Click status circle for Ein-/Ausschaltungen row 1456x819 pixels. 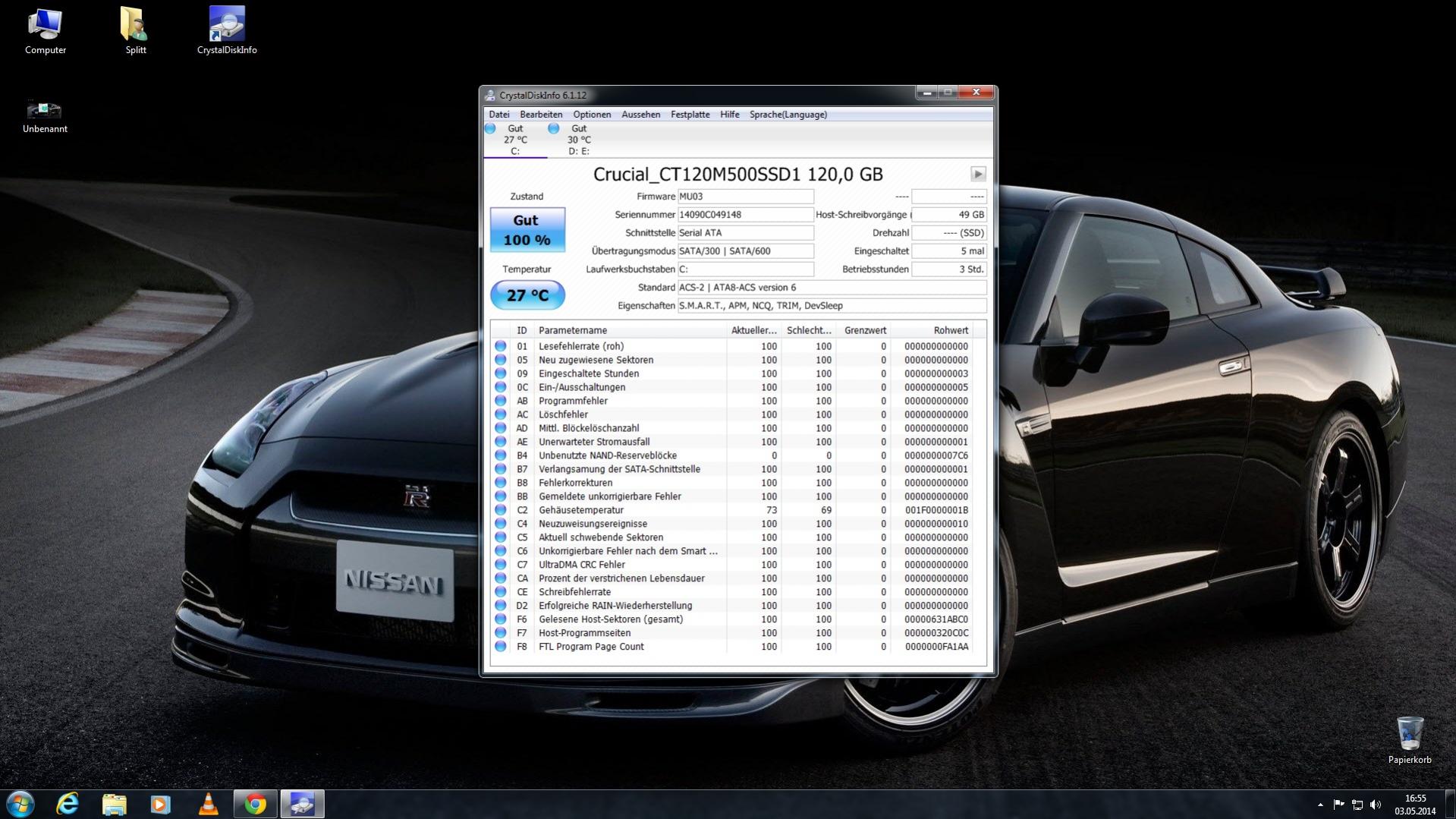pos(501,387)
